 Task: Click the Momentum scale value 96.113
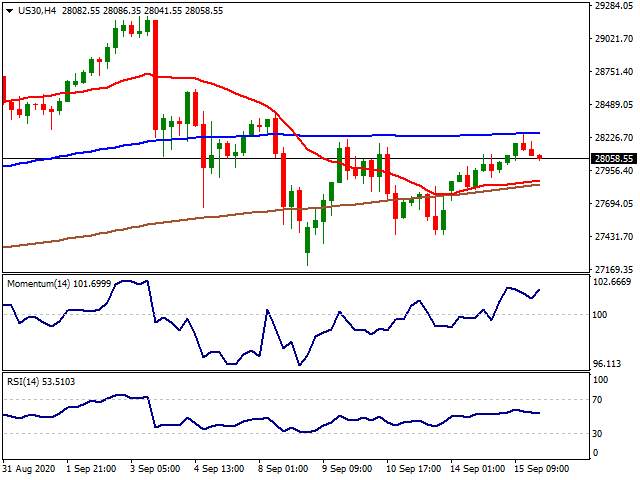click(x=607, y=363)
